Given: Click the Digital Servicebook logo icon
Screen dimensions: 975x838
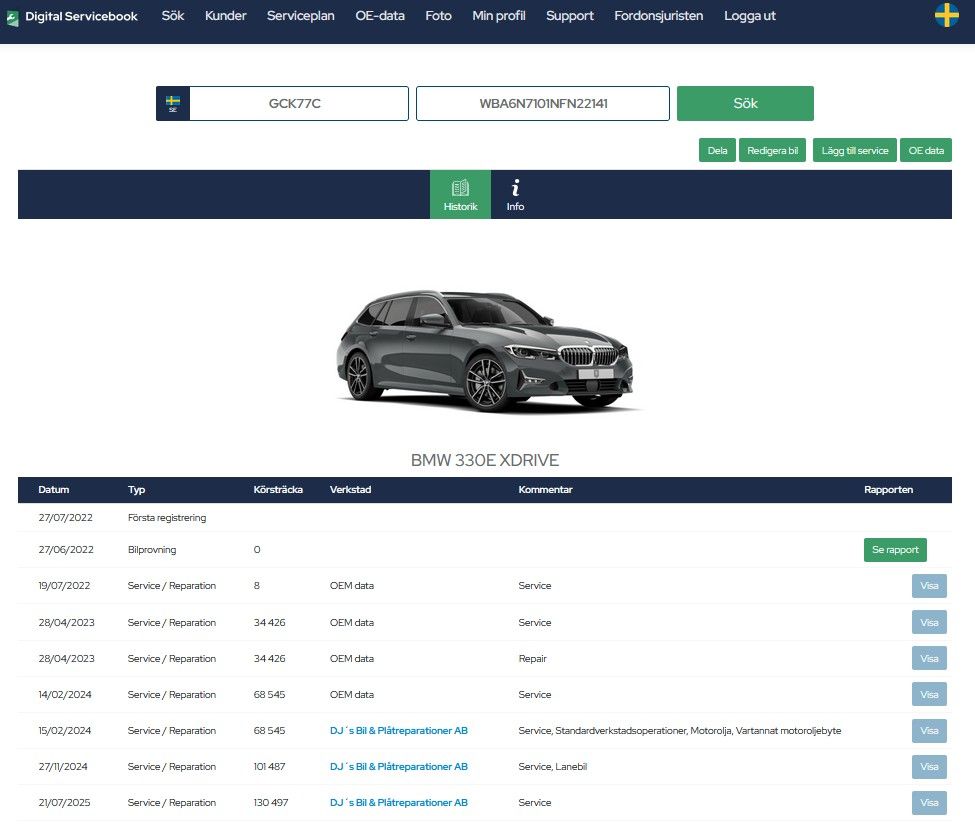Looking at the screenshot, I should [12, 17].
